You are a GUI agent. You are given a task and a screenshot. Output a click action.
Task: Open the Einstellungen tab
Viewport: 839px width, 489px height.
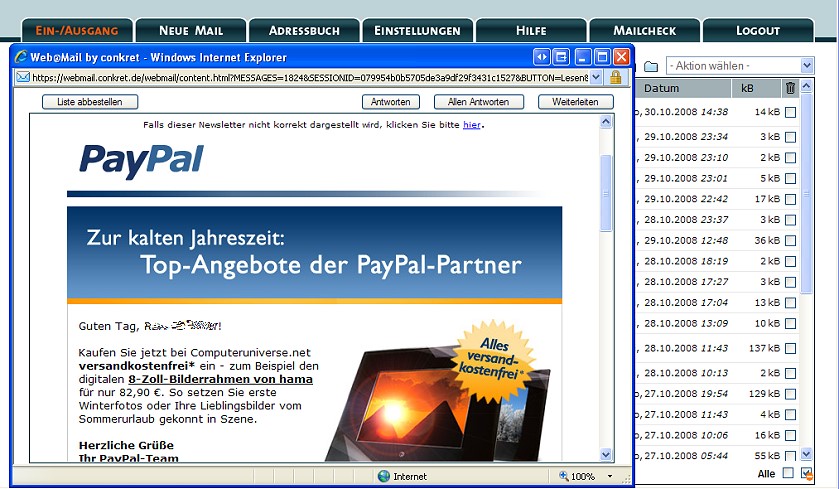(x=417, y=30)
